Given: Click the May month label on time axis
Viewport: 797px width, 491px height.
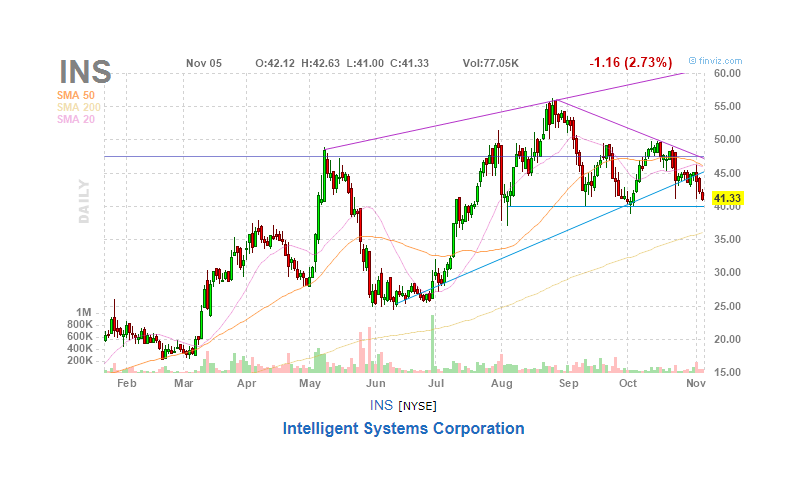Looking at the screenshot, I should tap(310, 383).
